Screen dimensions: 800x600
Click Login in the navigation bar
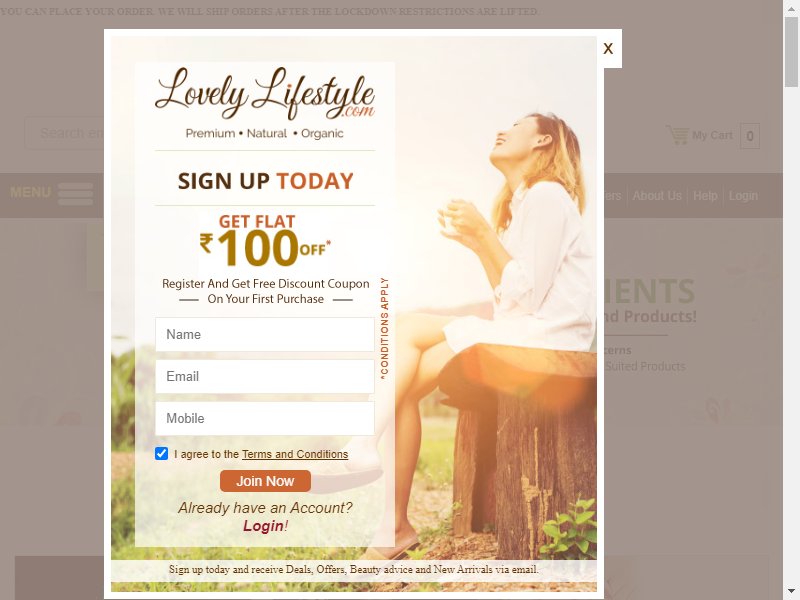coord(743,196)
